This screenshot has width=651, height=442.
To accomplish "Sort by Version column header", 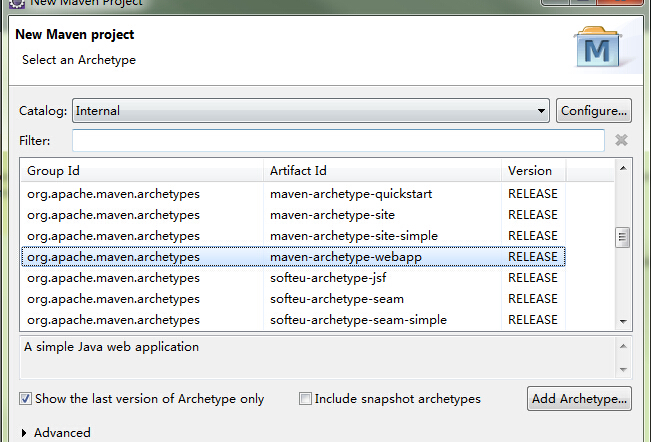I will 534,171.
